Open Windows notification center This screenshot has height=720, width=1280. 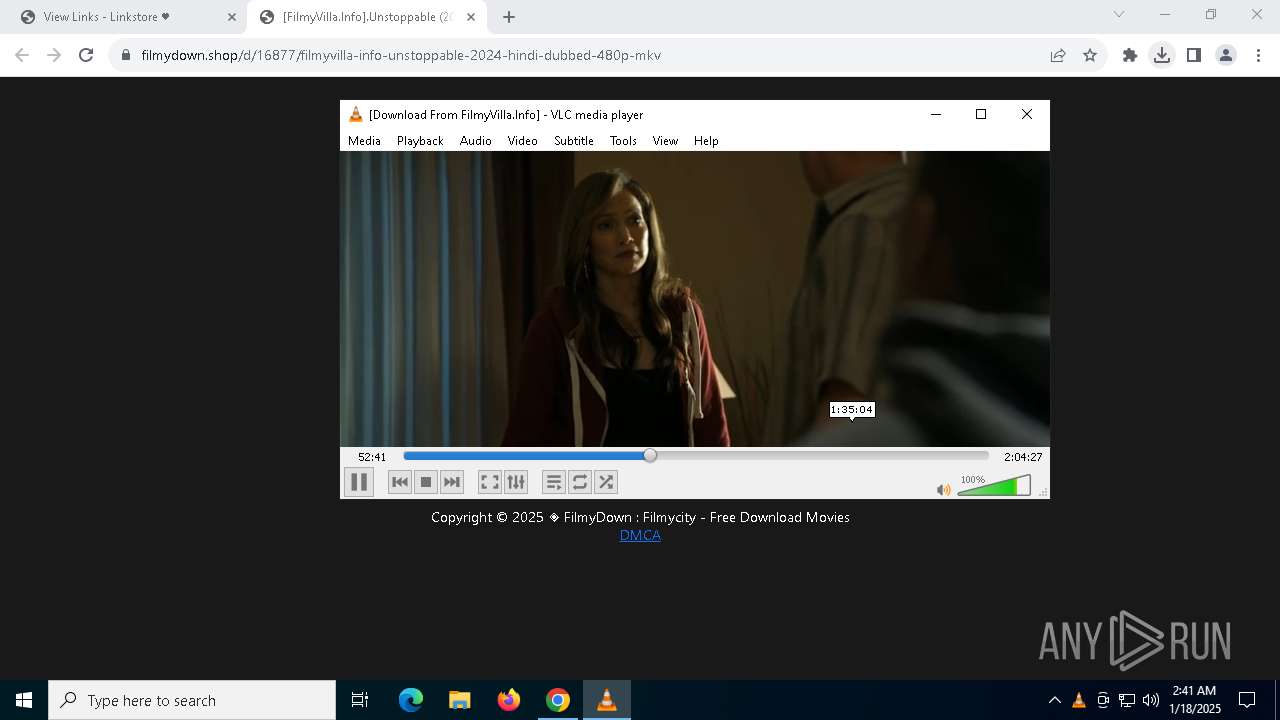point(1247,700)
